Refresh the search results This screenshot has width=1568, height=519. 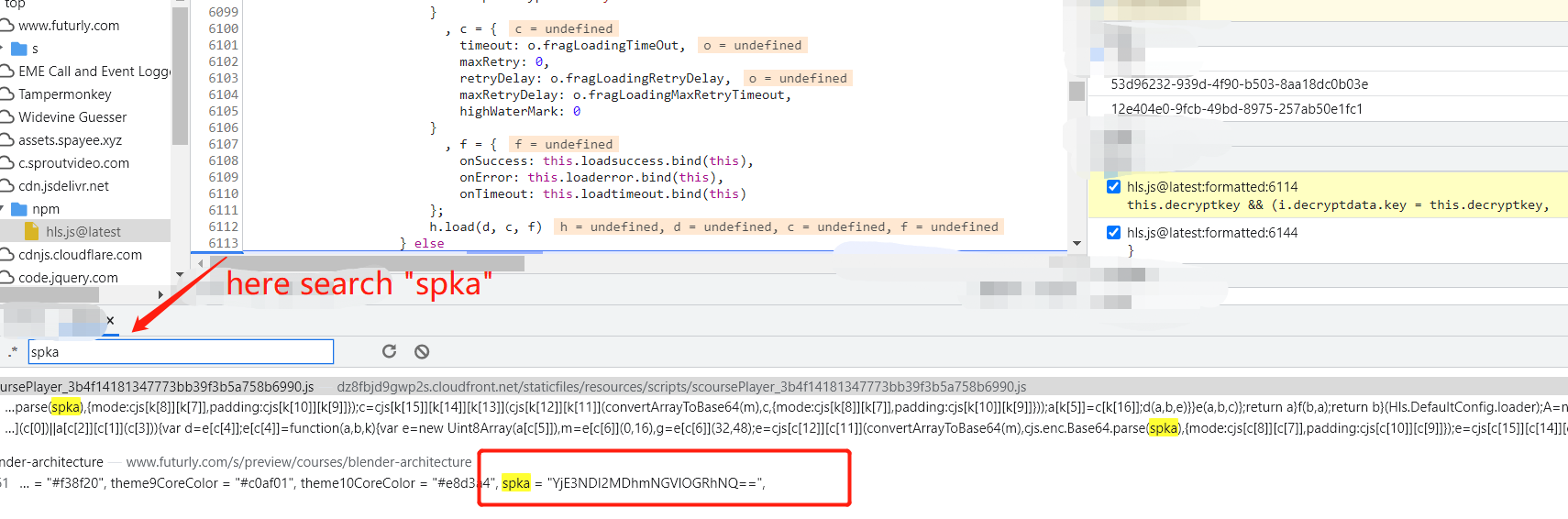pyautogui.click(x=389, y=351)
